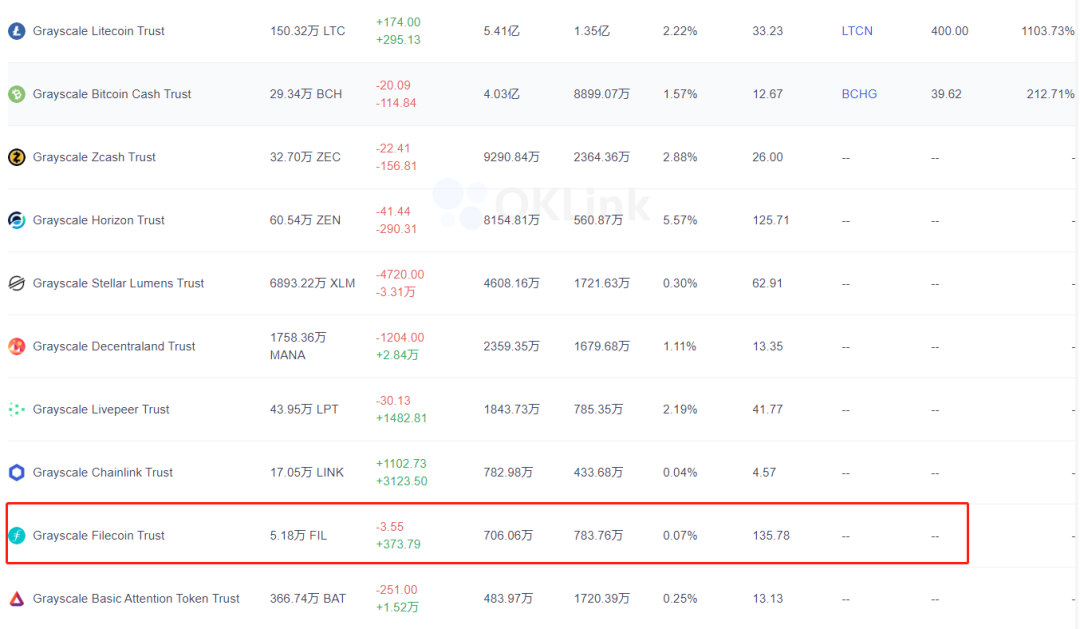Viewport: 1080px width, 629px height.
Task: Click the 6893.22万 XLM holdings cell
Action: [x=312, y=283]
